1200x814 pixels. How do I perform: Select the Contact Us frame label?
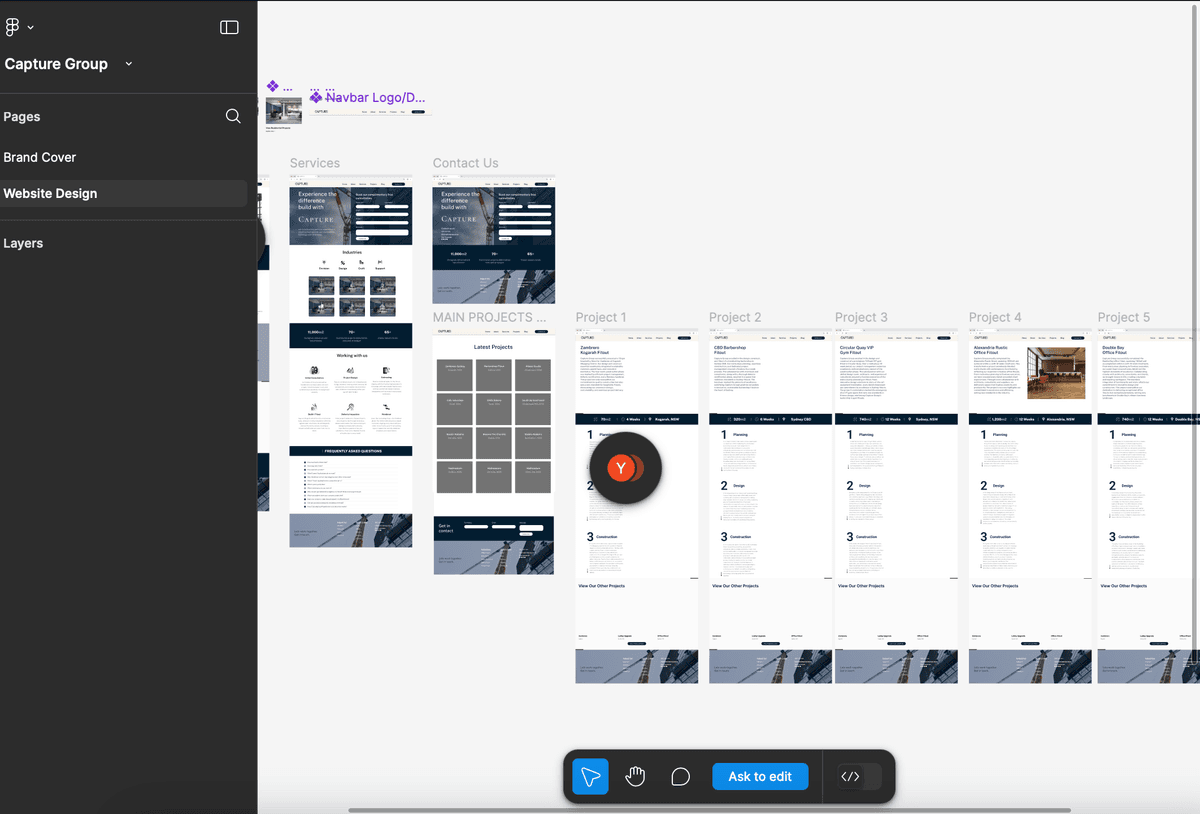pos(465,163)
